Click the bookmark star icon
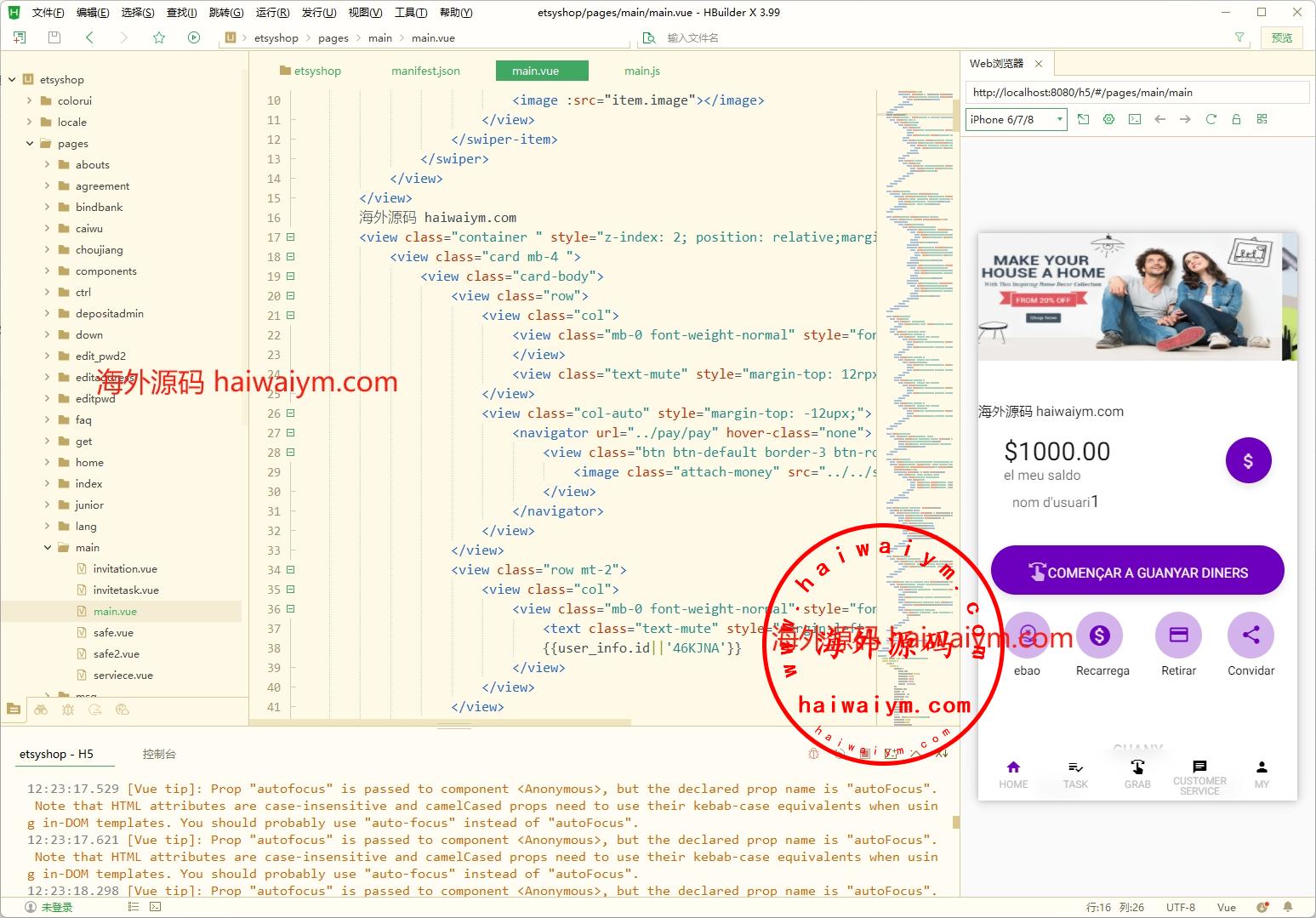Viewport: 1316px width, 918px height. point(159,37)
